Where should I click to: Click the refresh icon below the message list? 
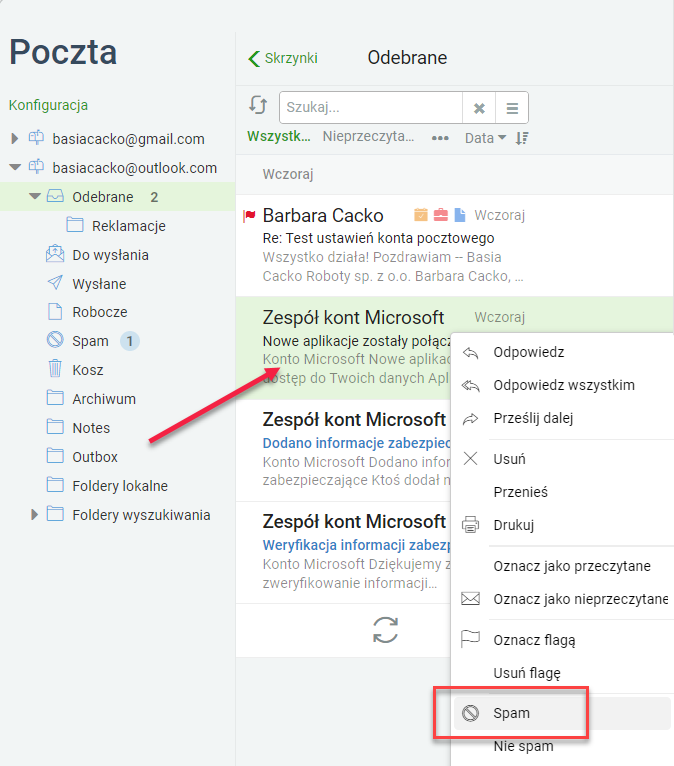point(385,630)
